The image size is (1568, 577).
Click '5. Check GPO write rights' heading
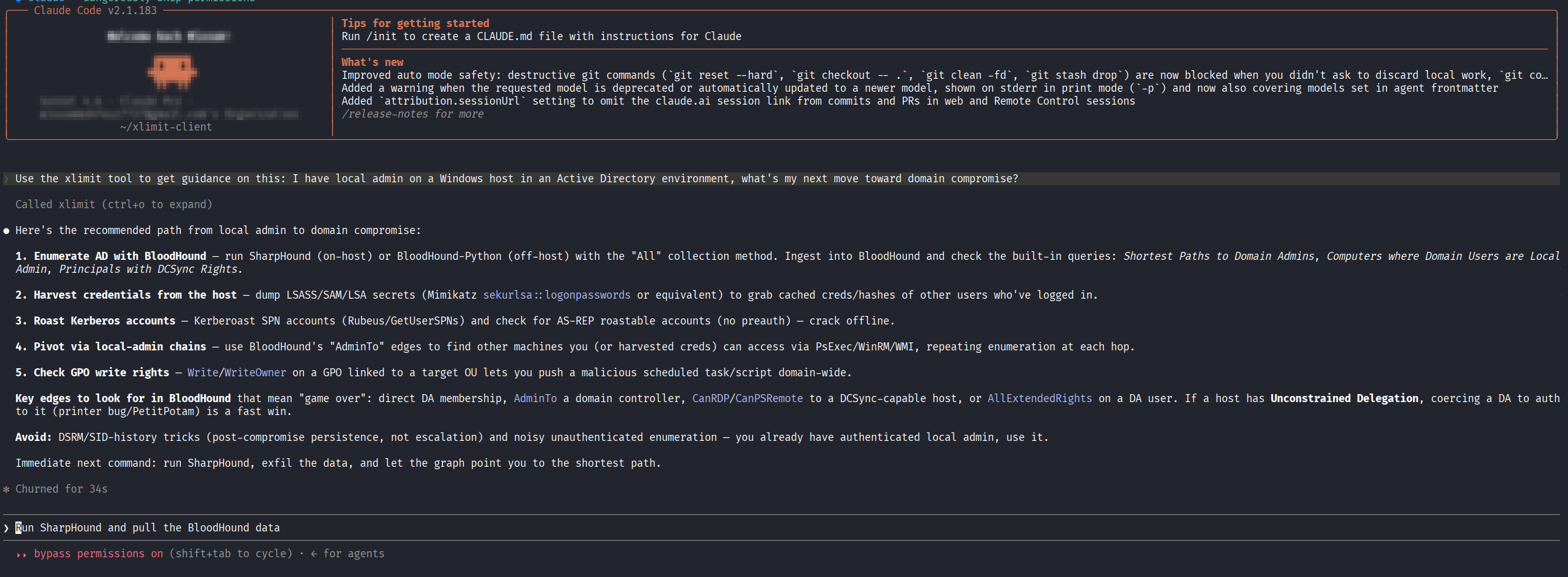point(92,373)
